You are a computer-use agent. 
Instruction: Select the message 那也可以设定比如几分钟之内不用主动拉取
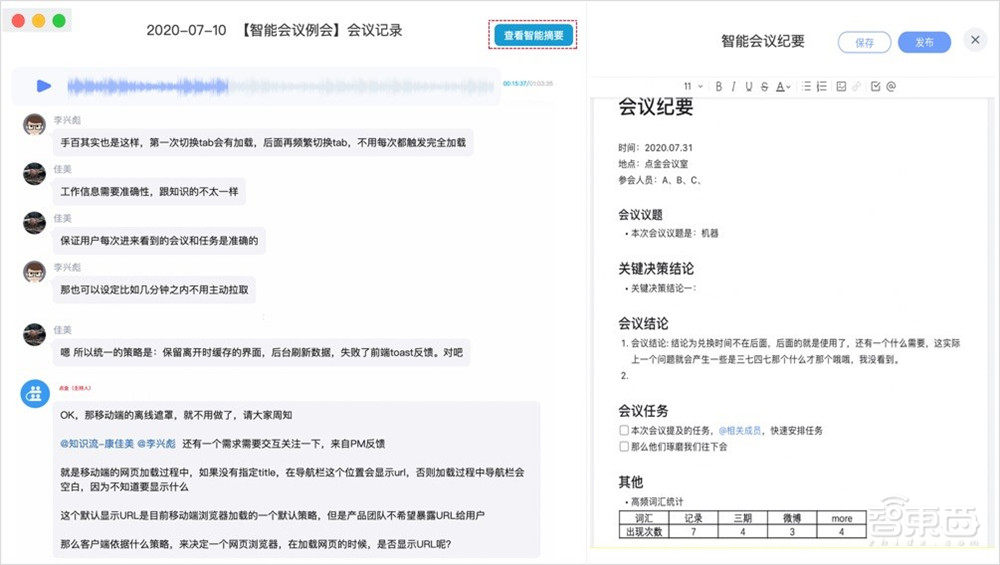154,290
